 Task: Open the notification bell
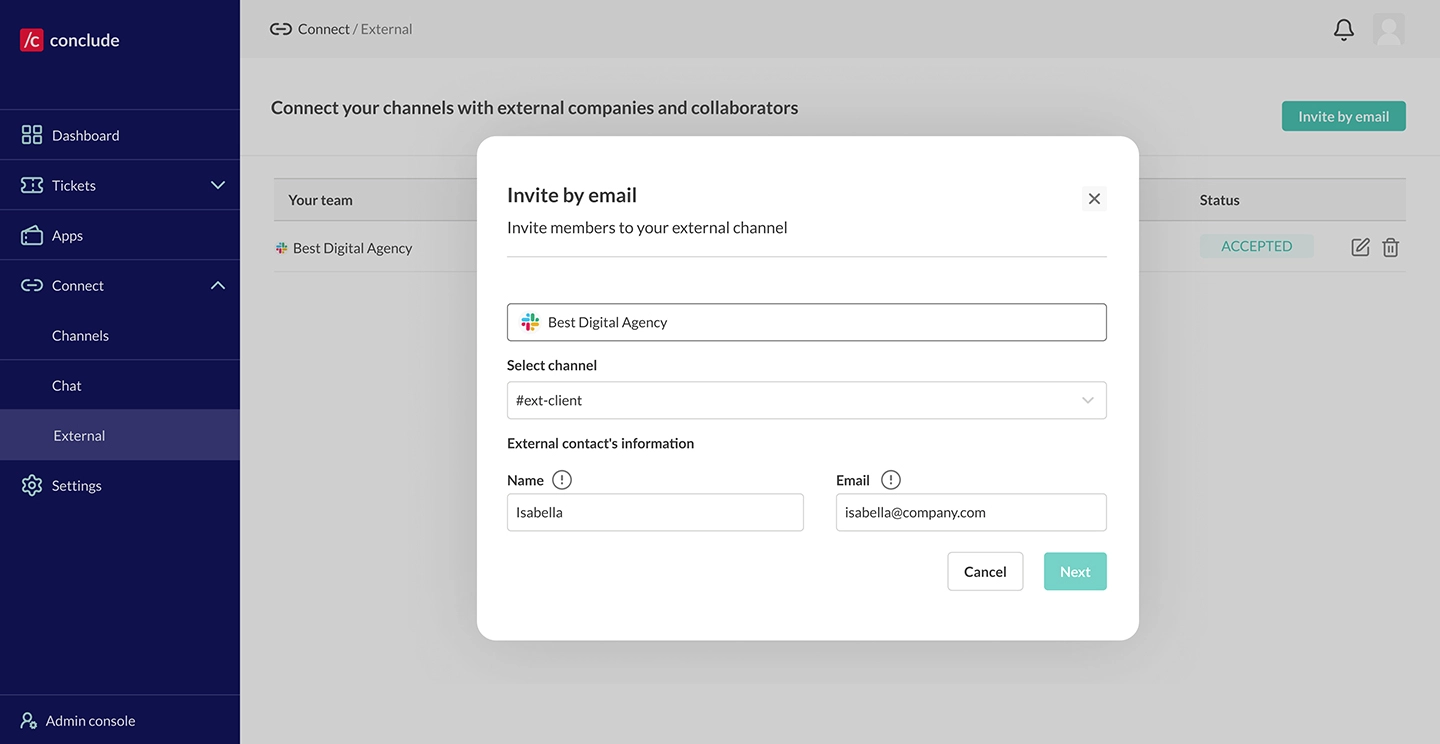1343,29
